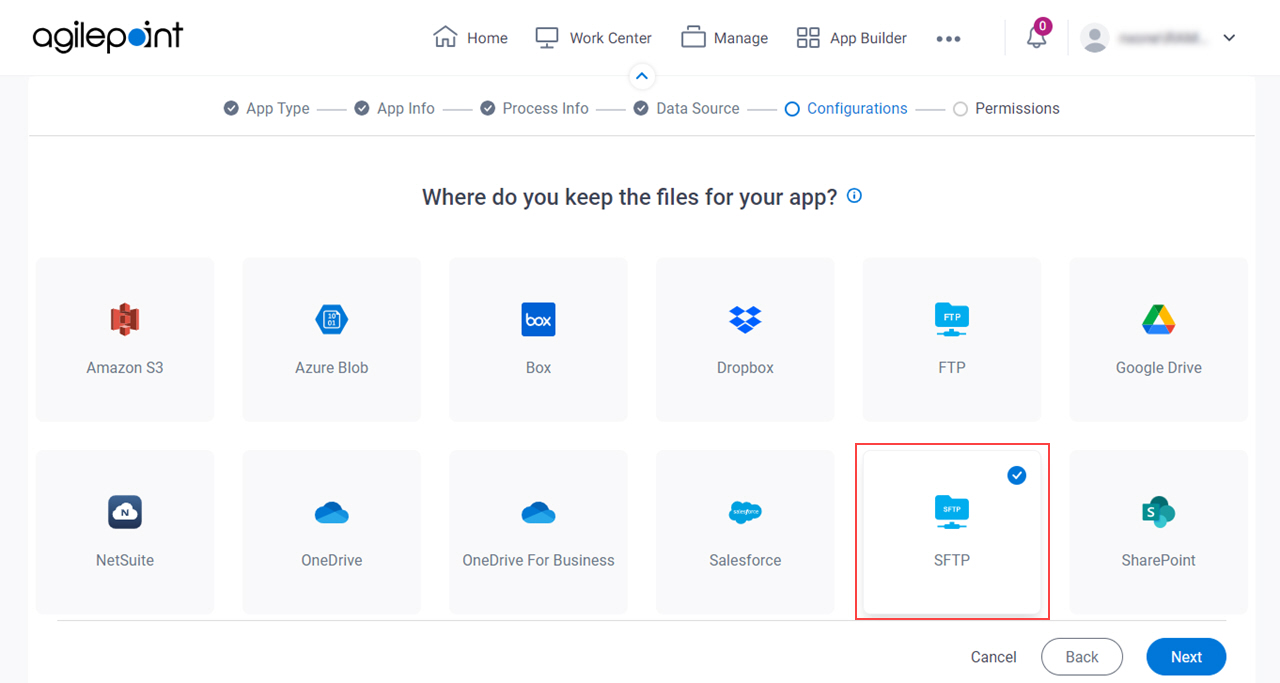
Task: Select the FTP folder icon
Action: coord(952,319)
